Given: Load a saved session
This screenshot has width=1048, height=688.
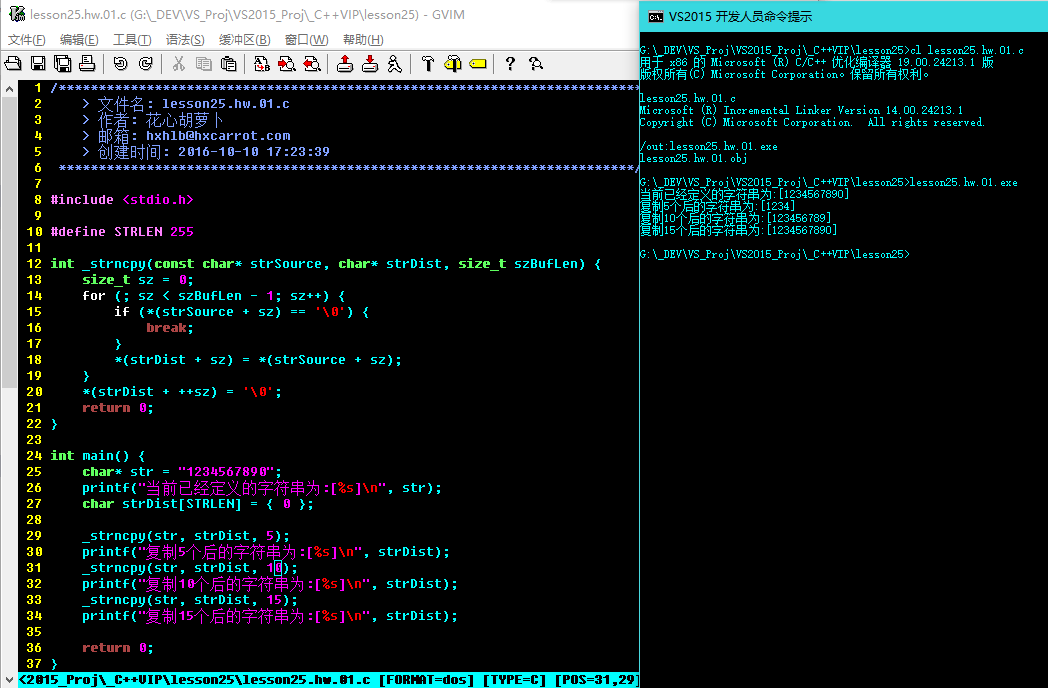Looking at the screenshot, I should pyautogui.click(x=344, y=64).
